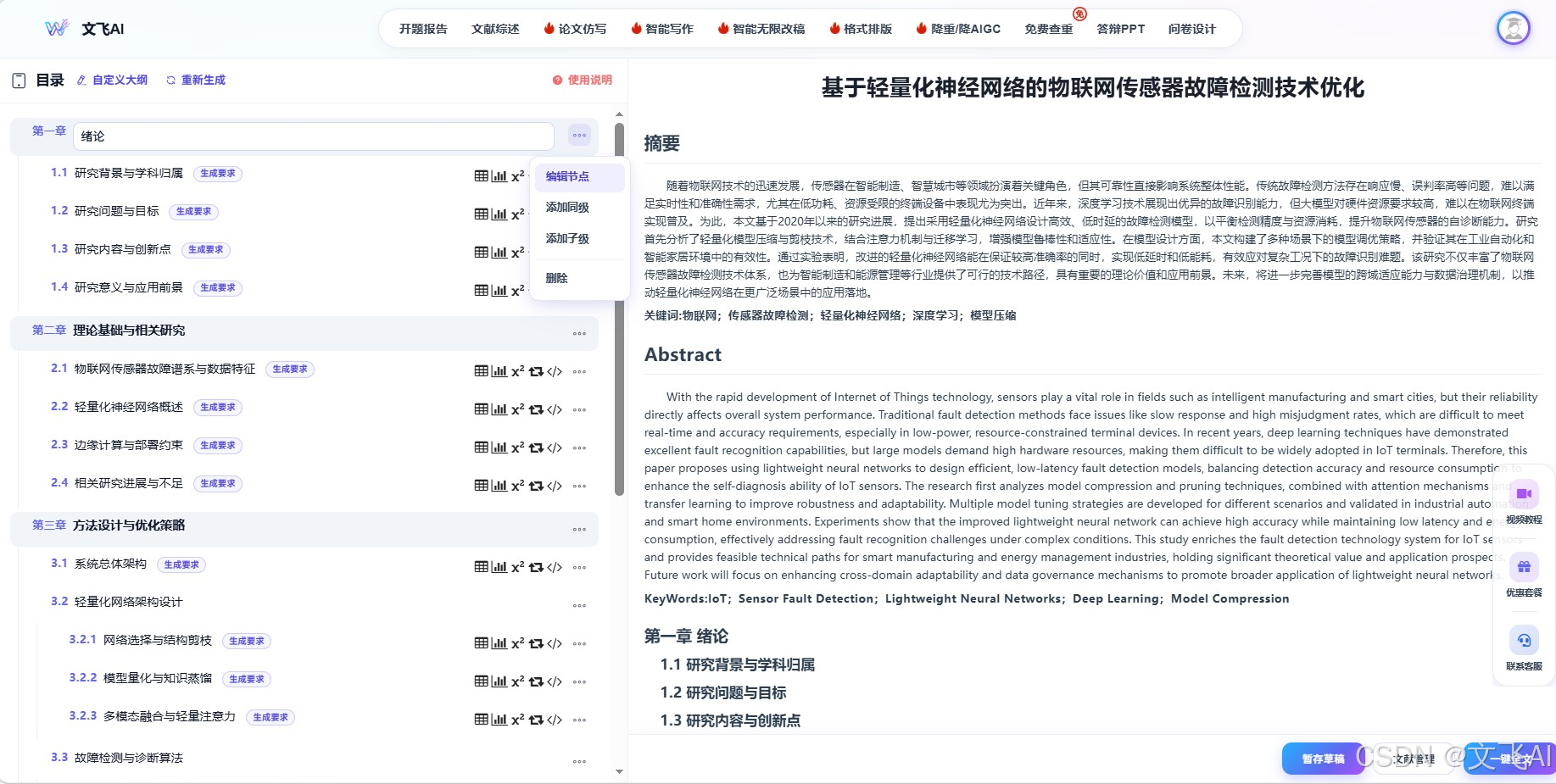
Task: Open the 智能写作 nav tab
Action: tap(662, 29)
